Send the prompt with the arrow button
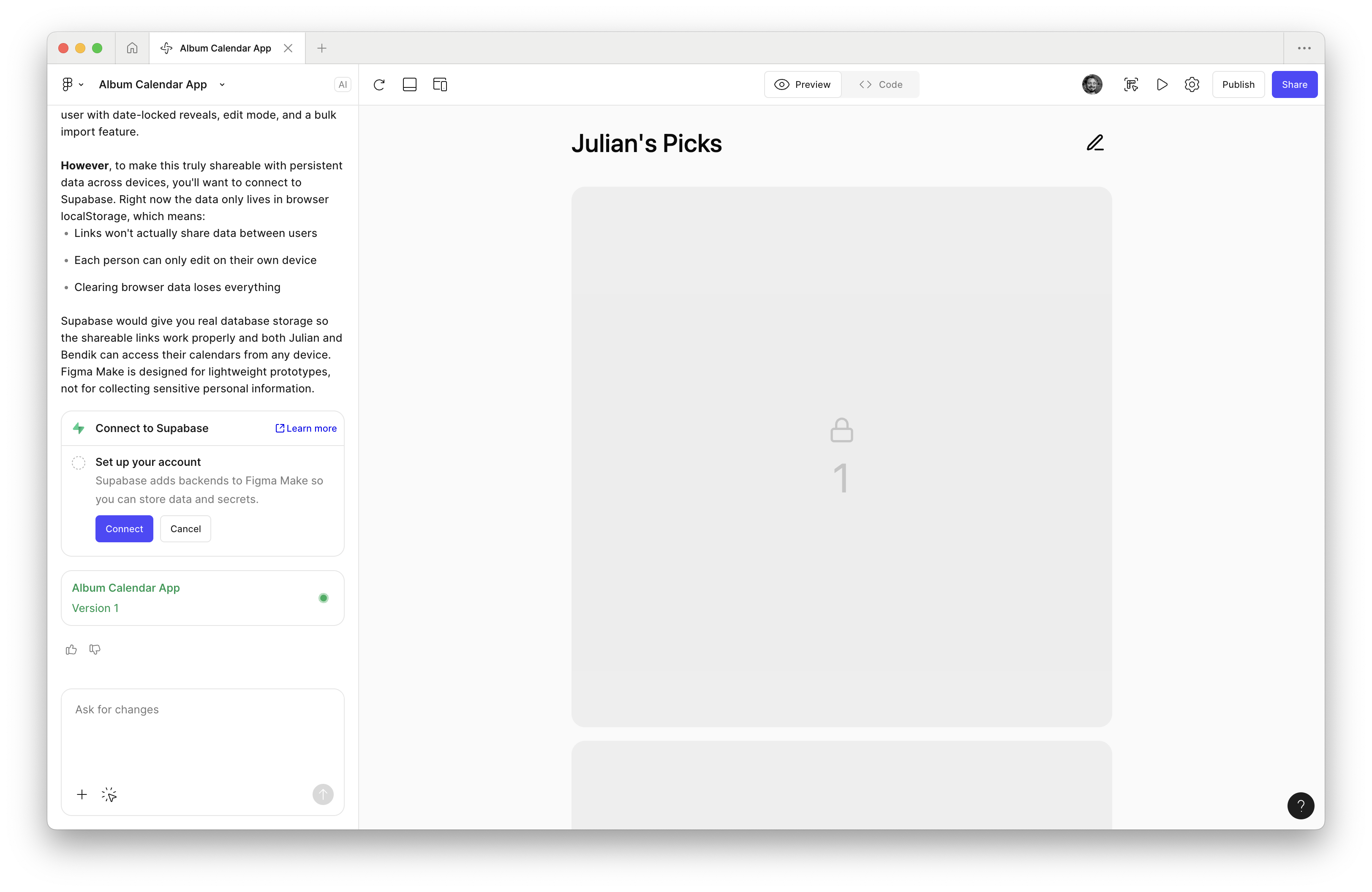The width and height of the screenshot is (1372, 892). pos(323,794)
